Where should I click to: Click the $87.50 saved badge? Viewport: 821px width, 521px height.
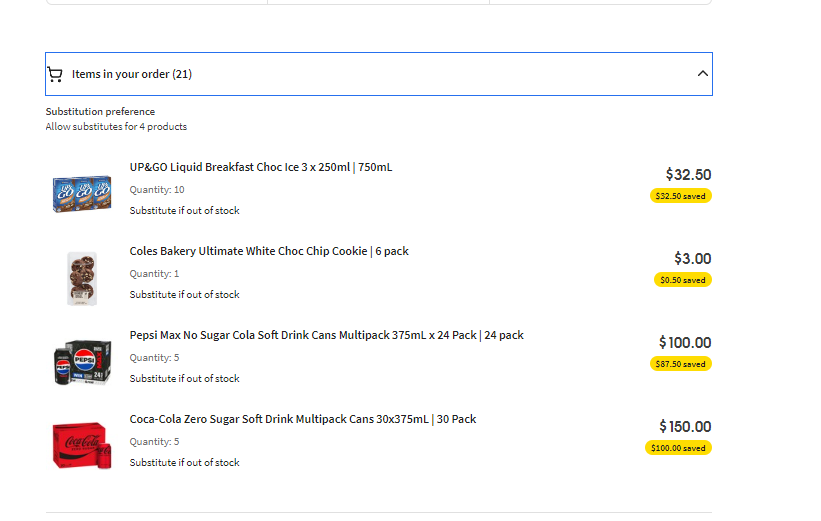681,364
